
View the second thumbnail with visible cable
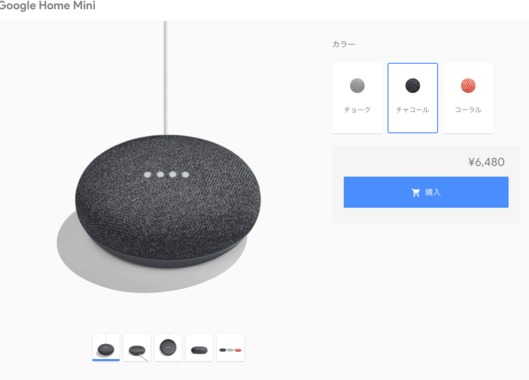tap(137, 347)
